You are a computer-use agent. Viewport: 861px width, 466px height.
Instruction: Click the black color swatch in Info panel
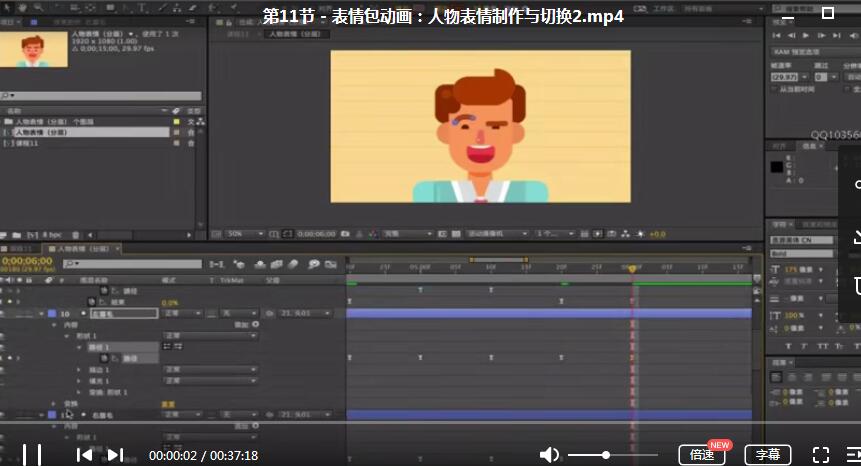coord(779,166)
